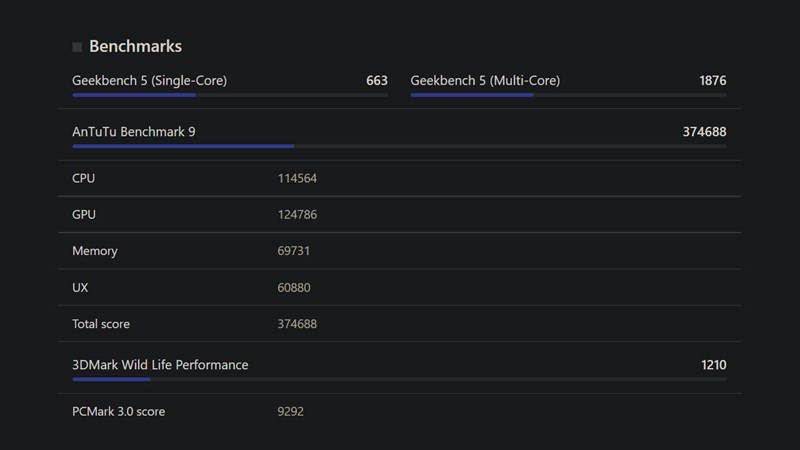The width and height of the screenshot is (800, 450).
Task: Click the PCMark value 9292
Action: click(290, 411)
